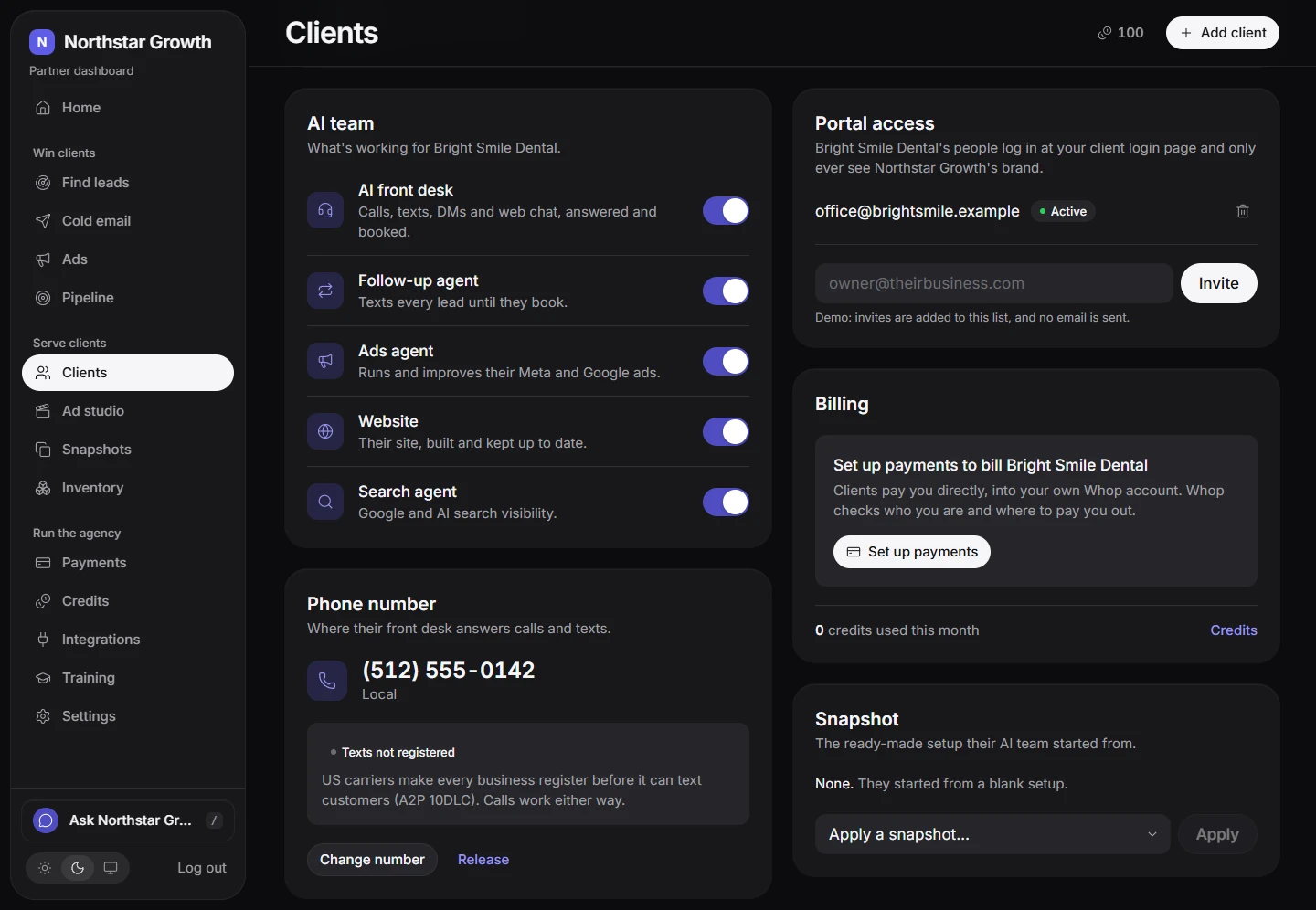Click "0 credits used this month" text
This screenshot has height=910, width=1316.
(897, 630)
